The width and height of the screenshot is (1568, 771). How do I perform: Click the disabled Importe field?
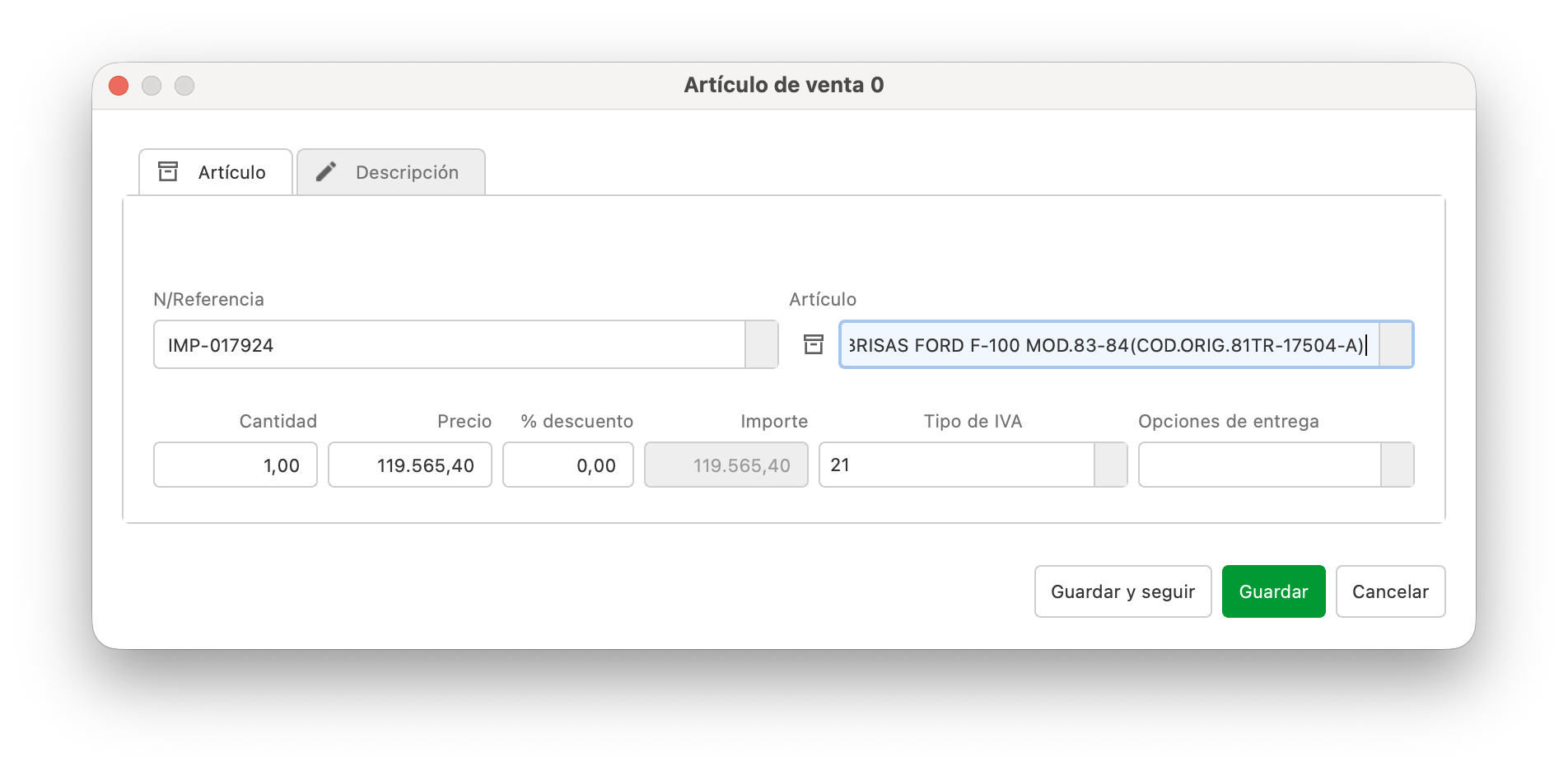coord(726,465)
